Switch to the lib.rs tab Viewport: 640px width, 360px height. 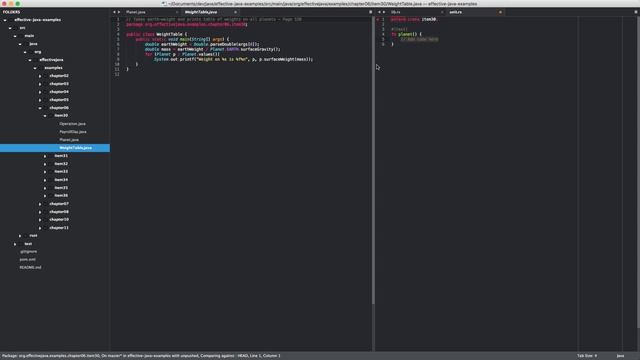pyautogui.click(x=396, y=12)
